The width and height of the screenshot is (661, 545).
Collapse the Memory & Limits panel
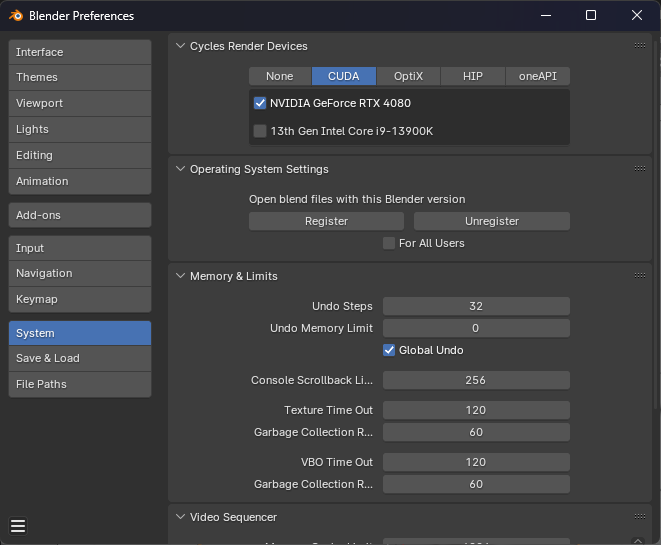click(x=180, y=276)
